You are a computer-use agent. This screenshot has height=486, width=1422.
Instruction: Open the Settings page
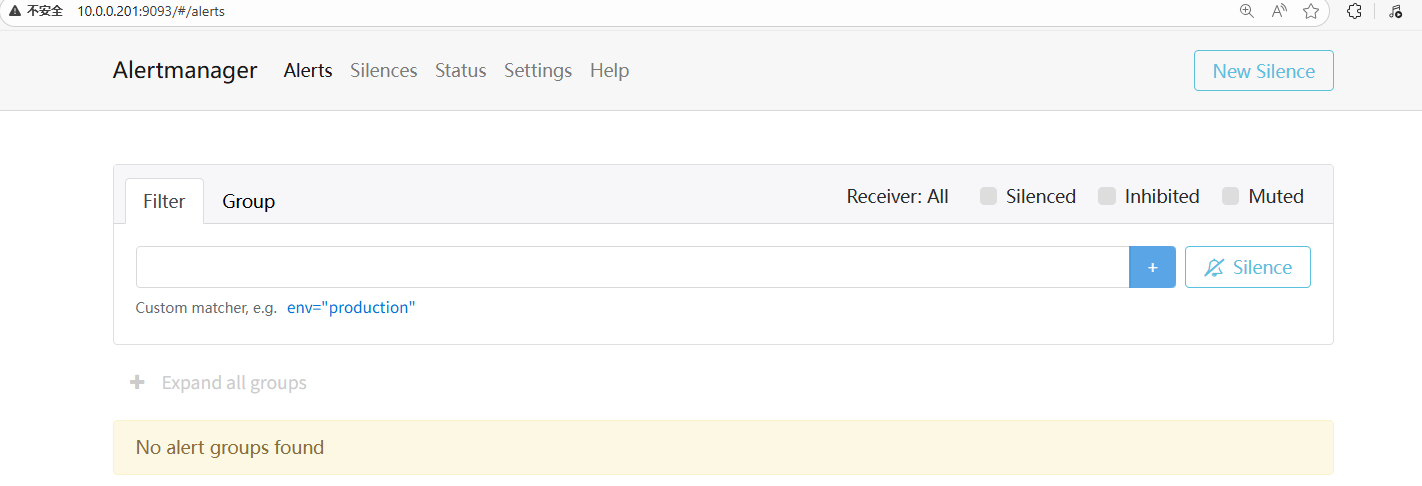[538, 70]
